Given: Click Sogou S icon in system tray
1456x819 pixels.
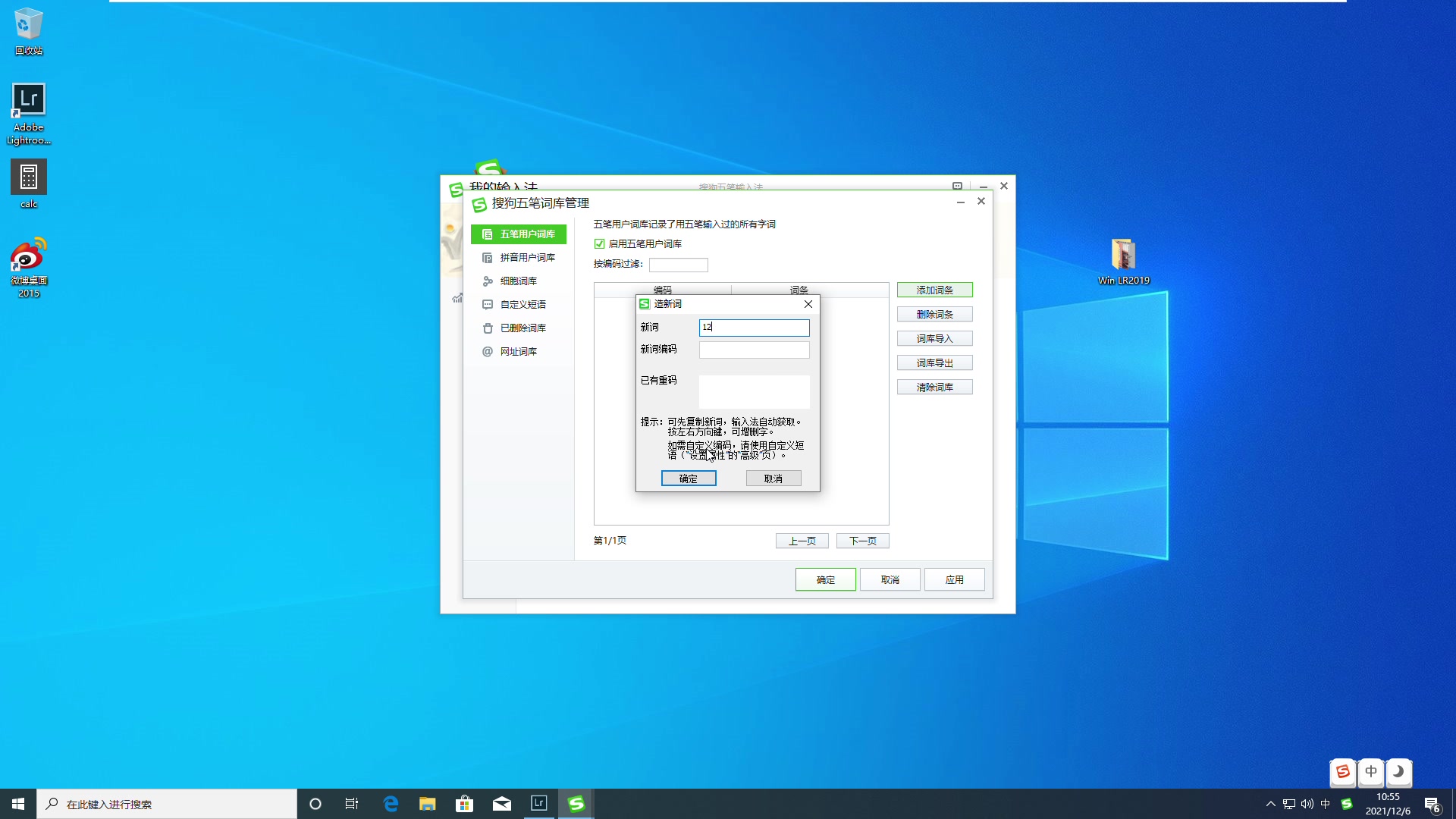Looking at the screenshot, I should click(1347, 804).
